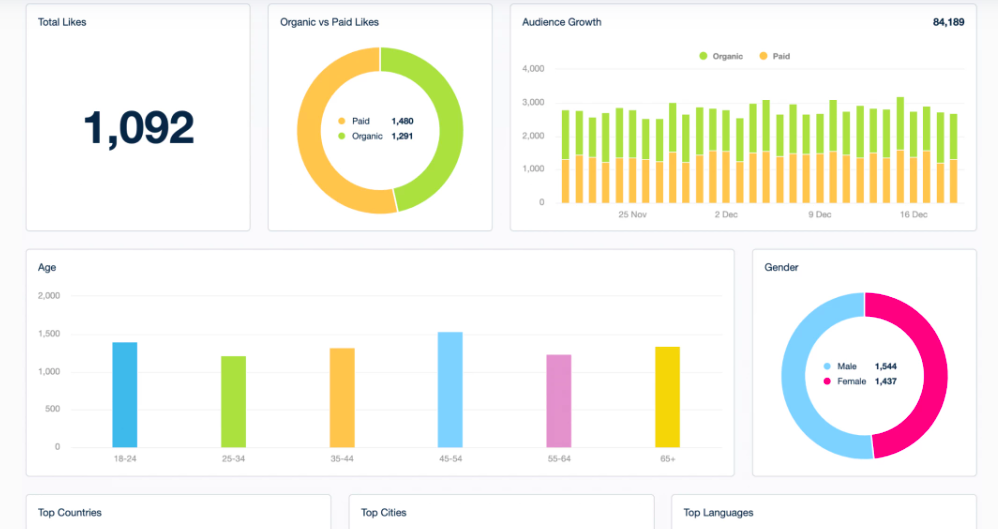Image resolution: width=998 pixels, height=529 pixels.
Task: Select the 65+ yellow age bar
Action: click(668, 397)
